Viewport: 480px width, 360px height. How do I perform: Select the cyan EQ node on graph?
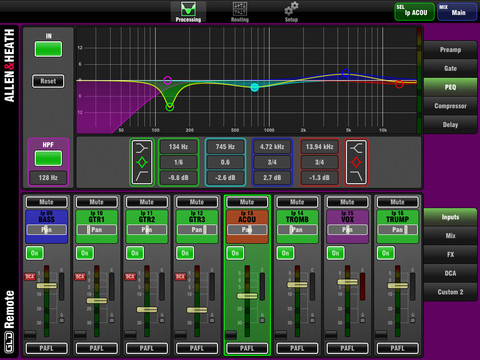coord(255,87)
